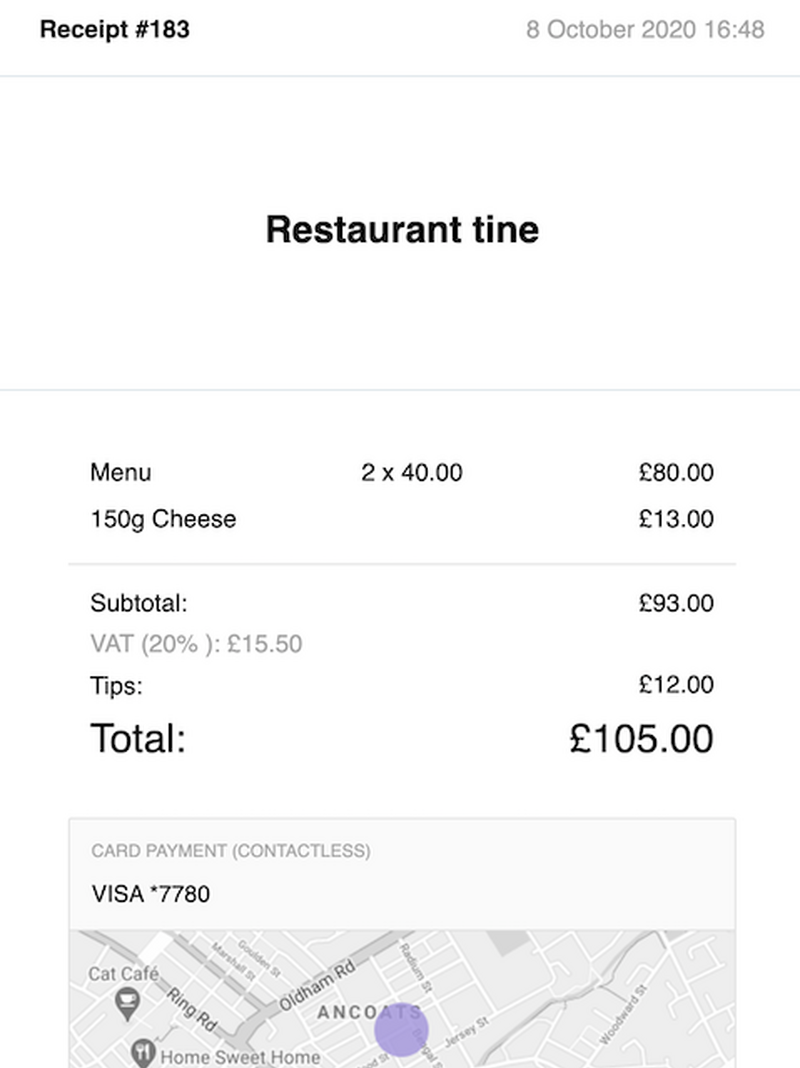Click the purple location marker on map
Image resolution: width=800 pixels, height=1068 pixels.
tap(401, 1030)
